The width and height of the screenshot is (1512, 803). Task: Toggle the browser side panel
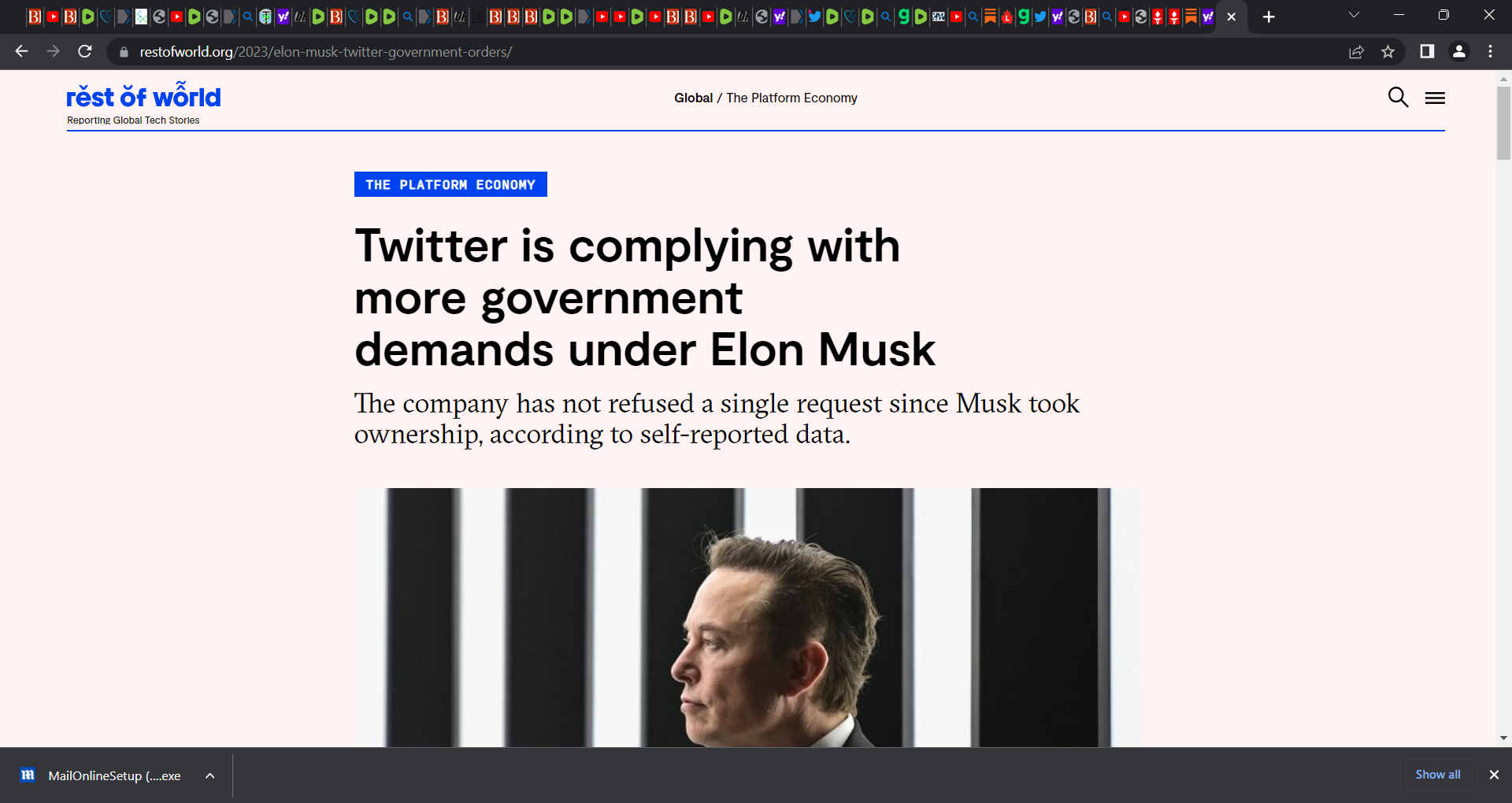pyautogui.click(x=1426, y=52)
